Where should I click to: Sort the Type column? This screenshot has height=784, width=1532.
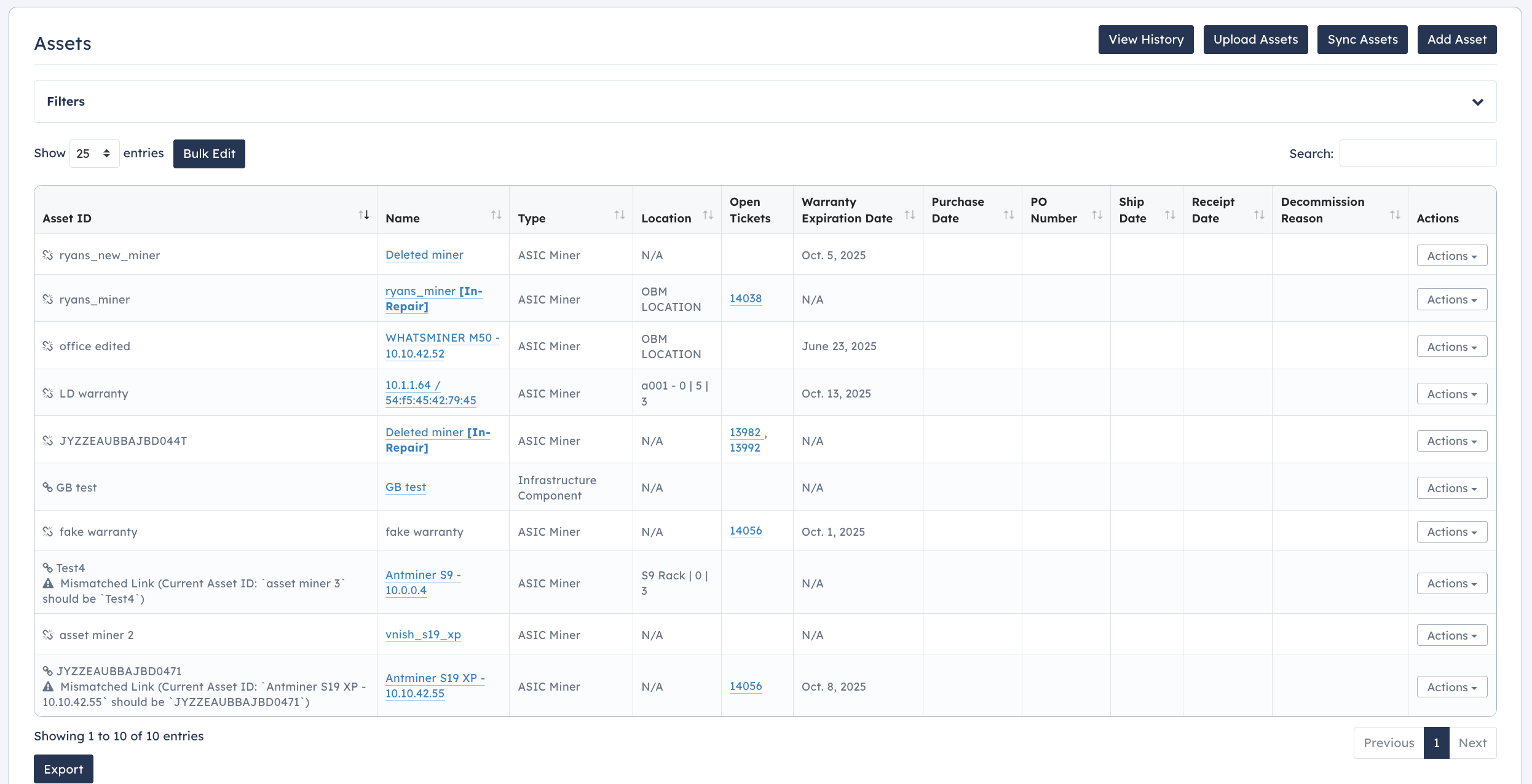click(620, 215)
